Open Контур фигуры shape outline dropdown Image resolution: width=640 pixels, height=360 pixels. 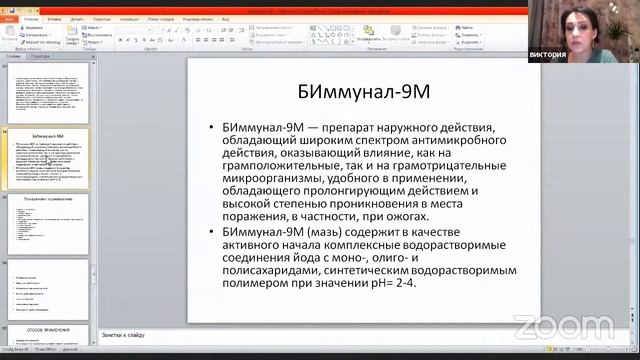430,35
